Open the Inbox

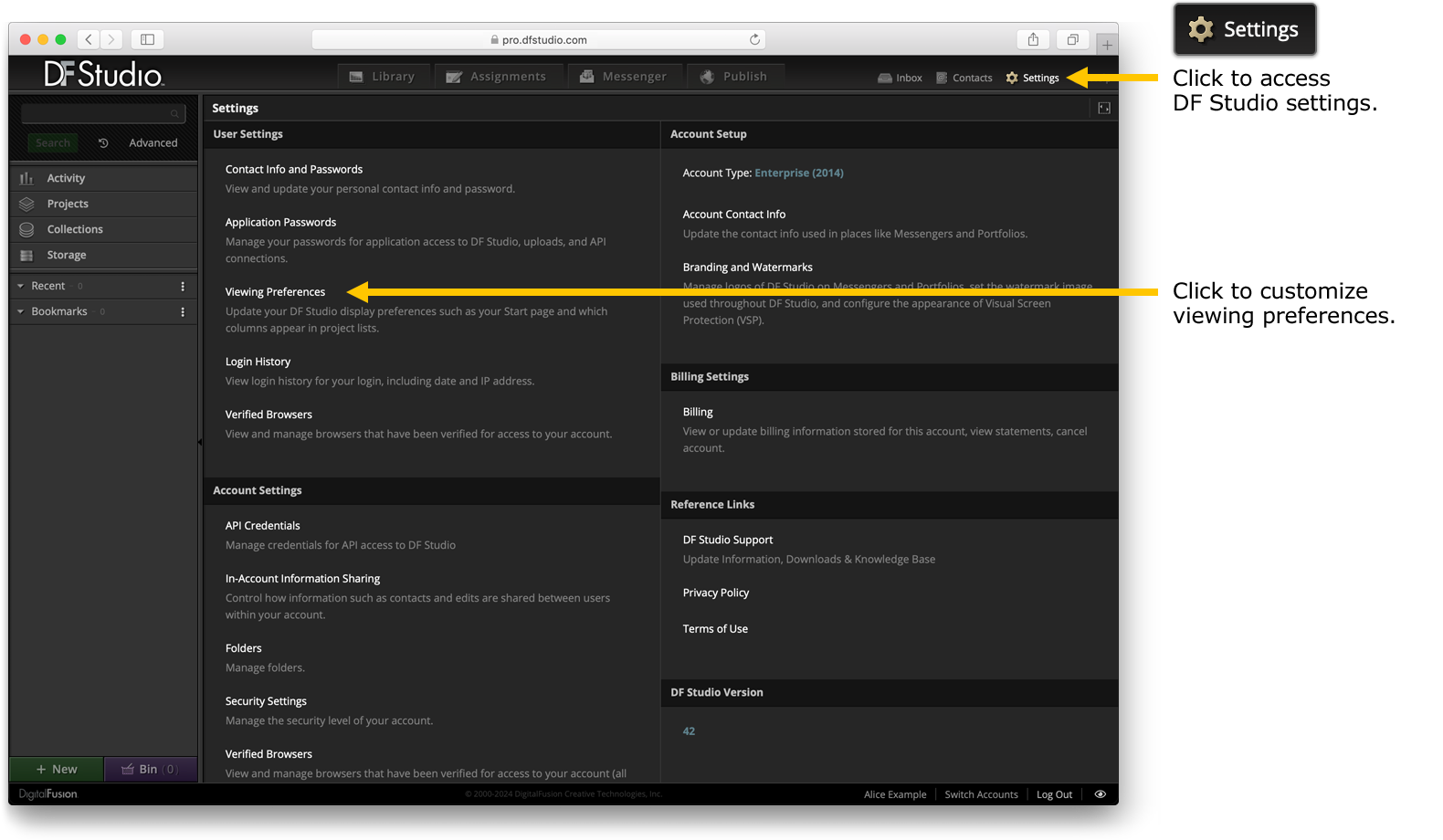pos(900,79)
